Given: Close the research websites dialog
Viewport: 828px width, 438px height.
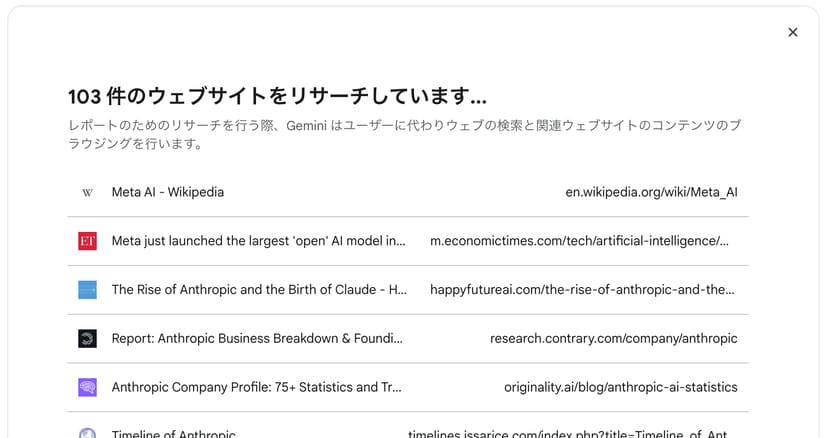Looking at the screenshot, I should [x=792, y=32].
